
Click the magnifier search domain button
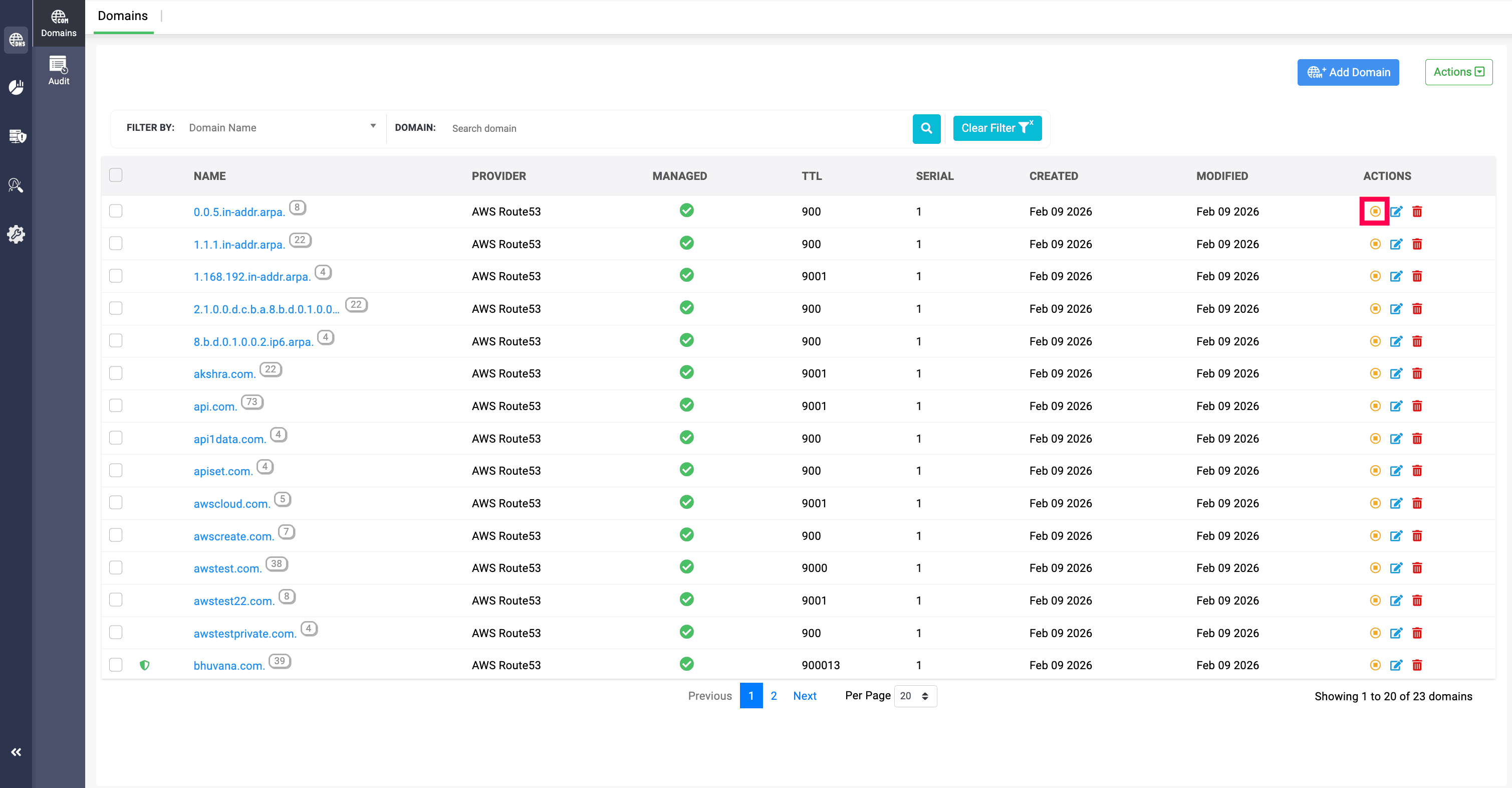(x=926, y=128)
